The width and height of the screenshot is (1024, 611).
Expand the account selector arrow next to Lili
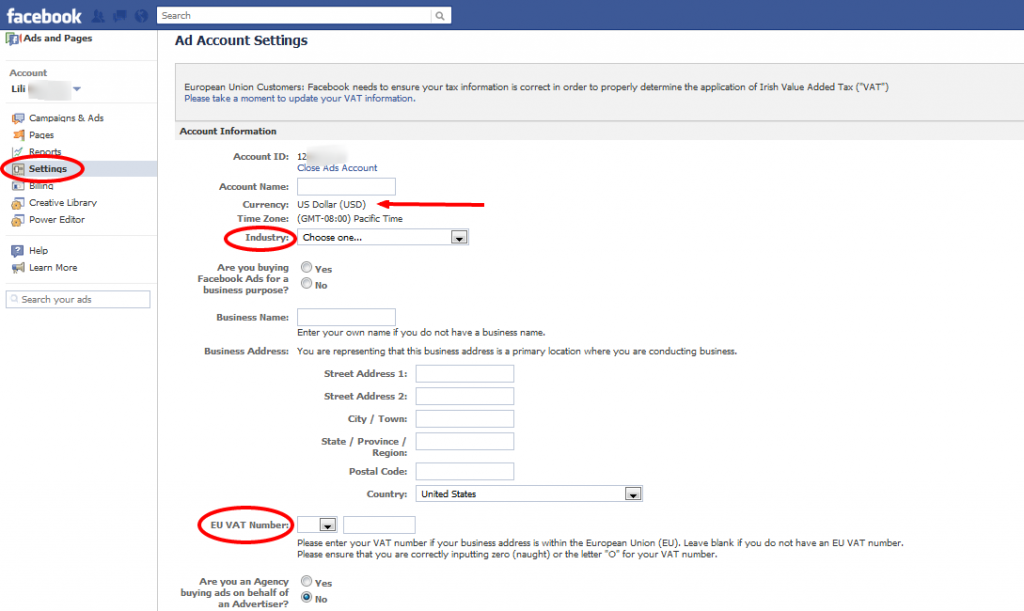pos(77,89)
